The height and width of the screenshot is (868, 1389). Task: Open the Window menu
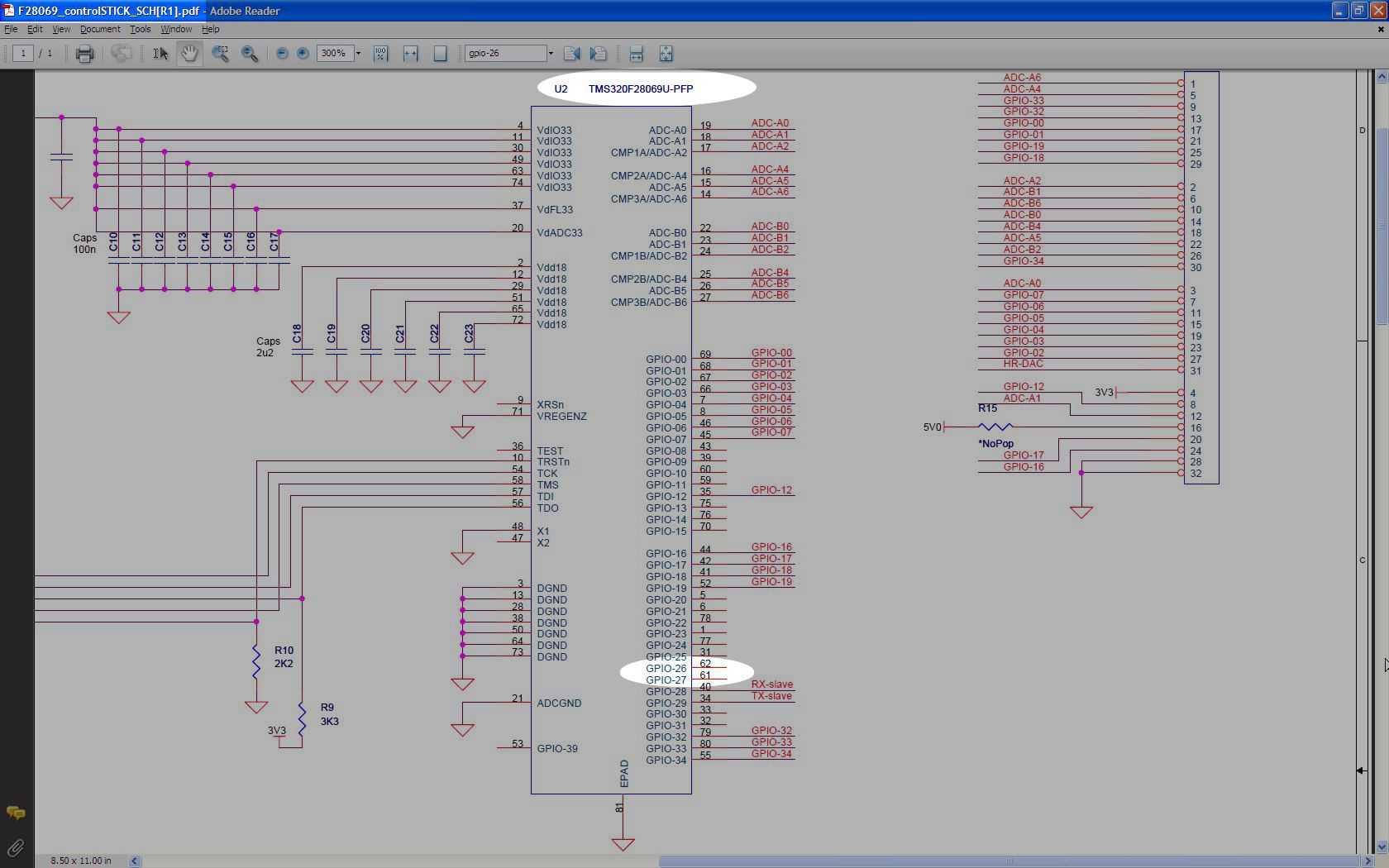176,29
